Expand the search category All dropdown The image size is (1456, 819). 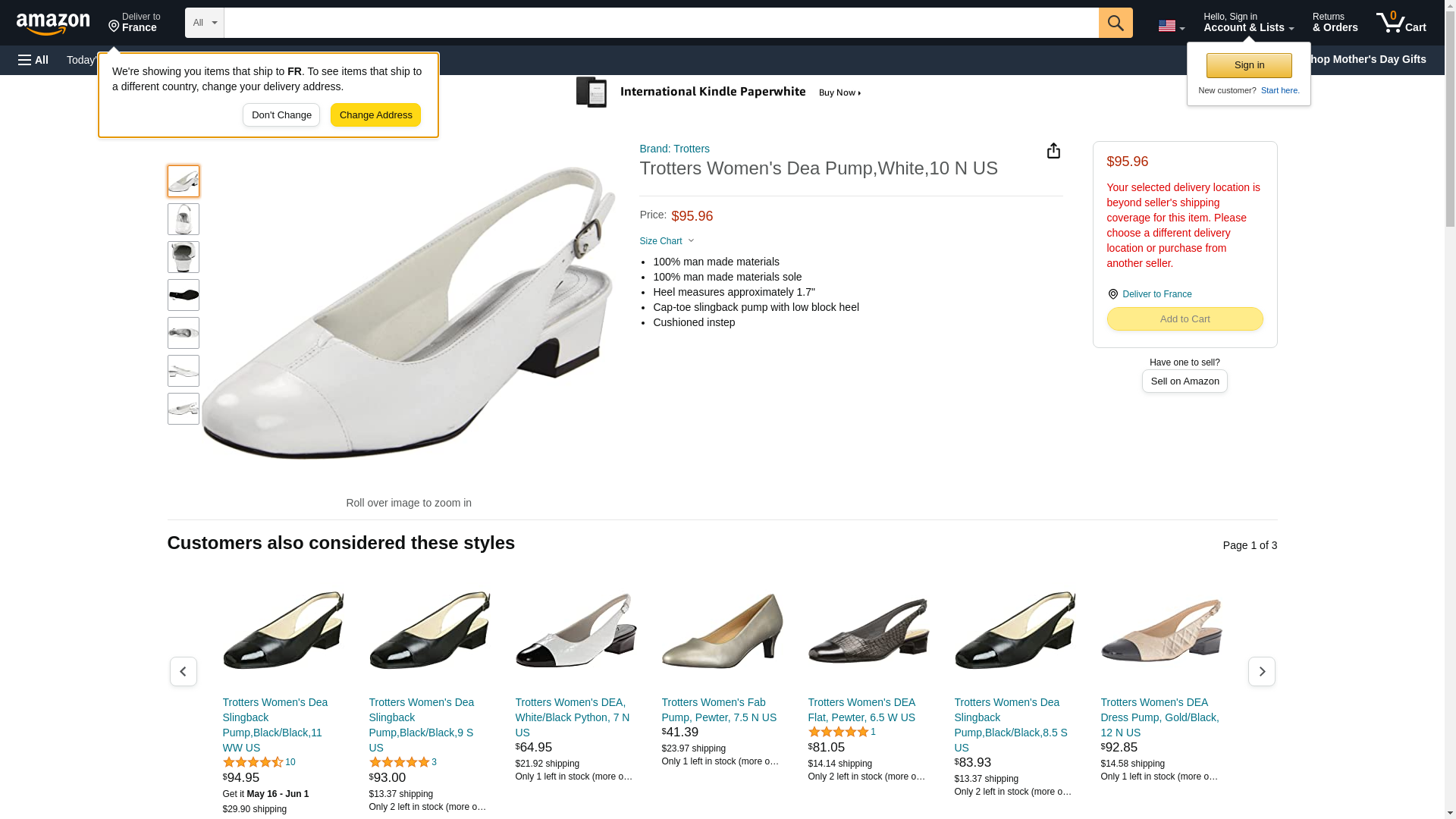point(205,23)
